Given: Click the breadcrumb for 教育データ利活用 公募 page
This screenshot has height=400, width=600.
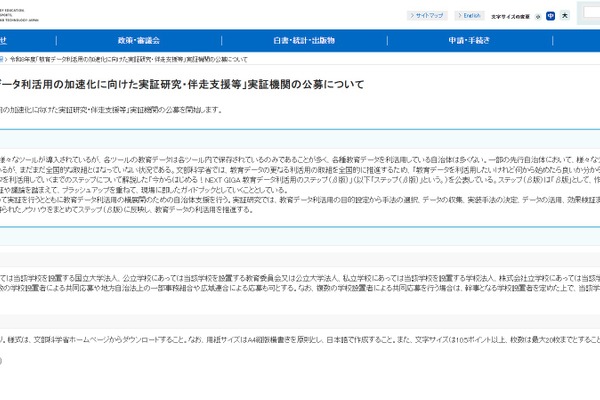Looking at the screenshot, I should tap(129, 60).
